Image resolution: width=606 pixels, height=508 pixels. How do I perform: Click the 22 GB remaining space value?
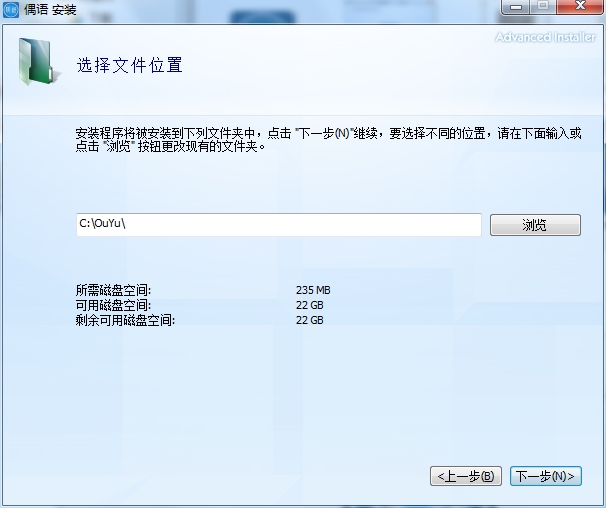(x=310, y=320)
